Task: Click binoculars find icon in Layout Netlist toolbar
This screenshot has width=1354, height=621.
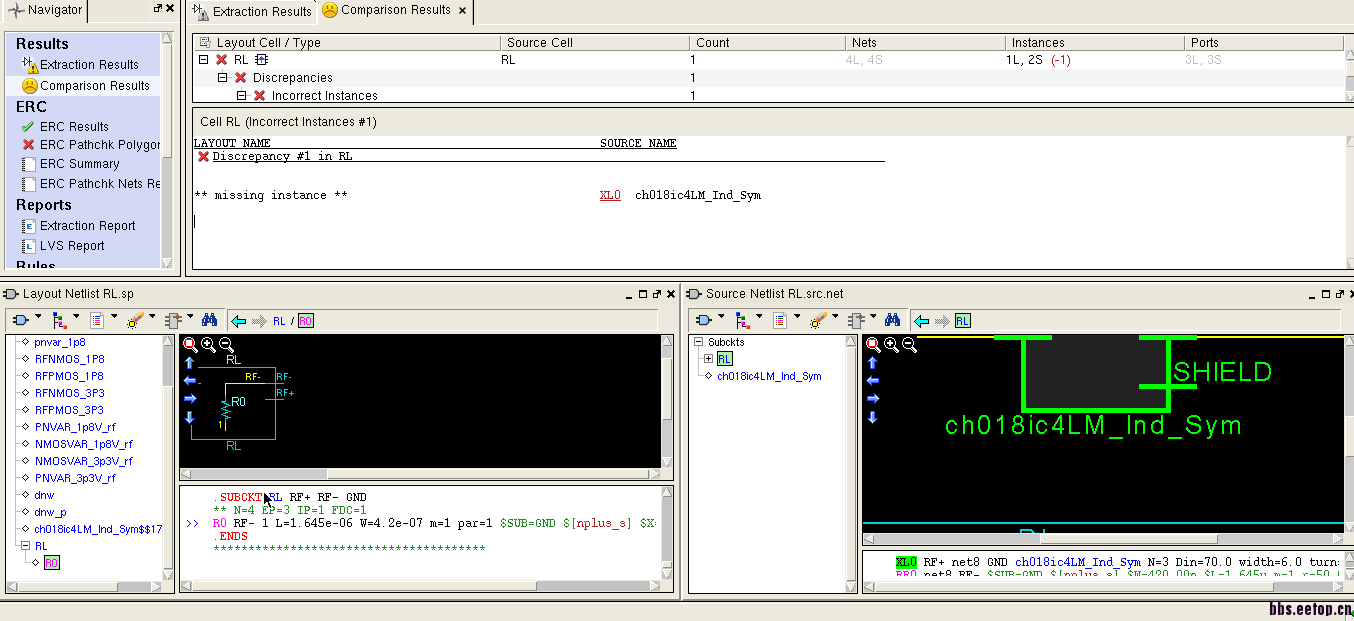Action: point(210,320)
